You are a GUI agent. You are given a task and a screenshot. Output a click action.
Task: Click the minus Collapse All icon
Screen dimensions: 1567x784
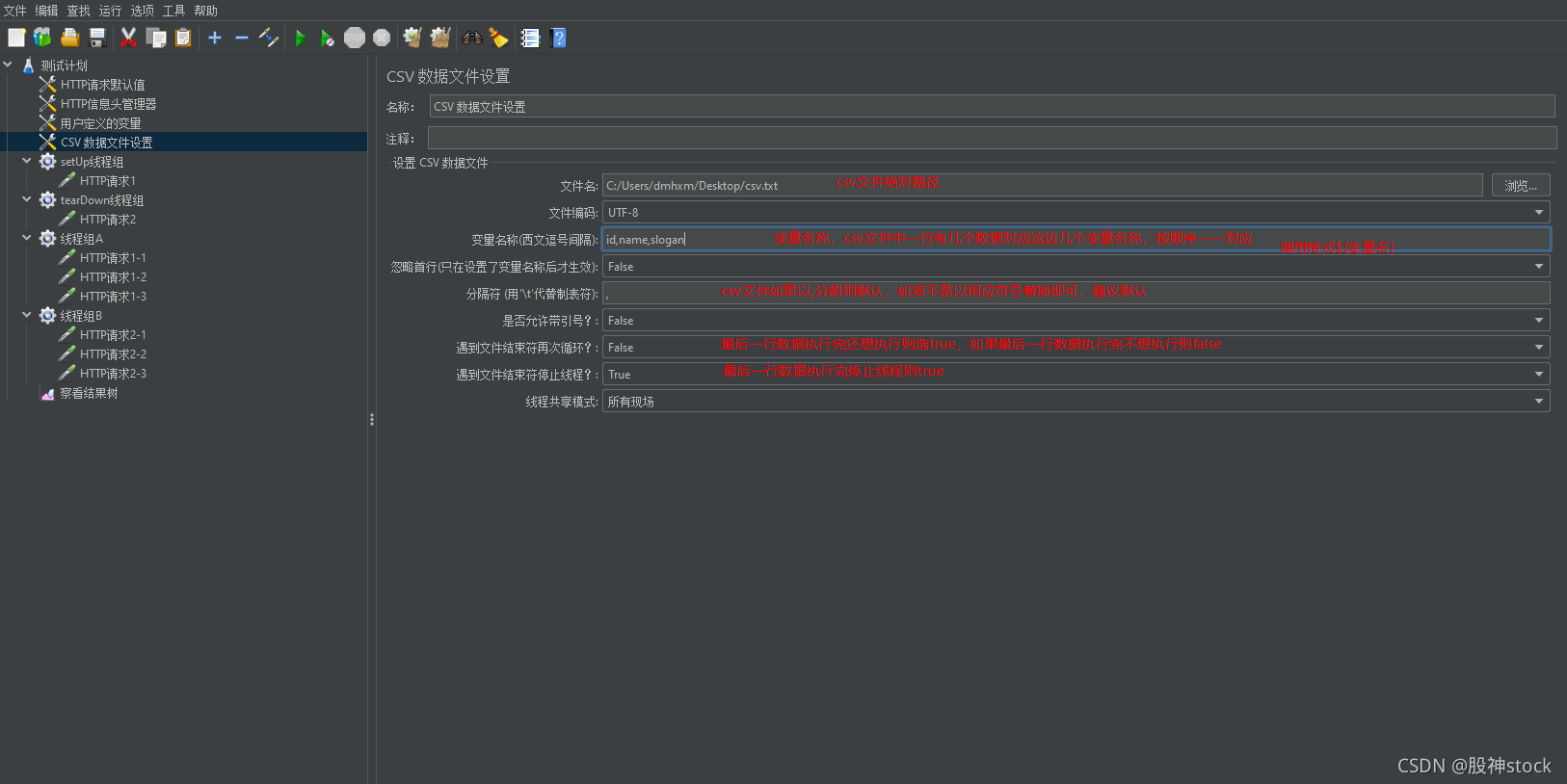tap(242, 38)
